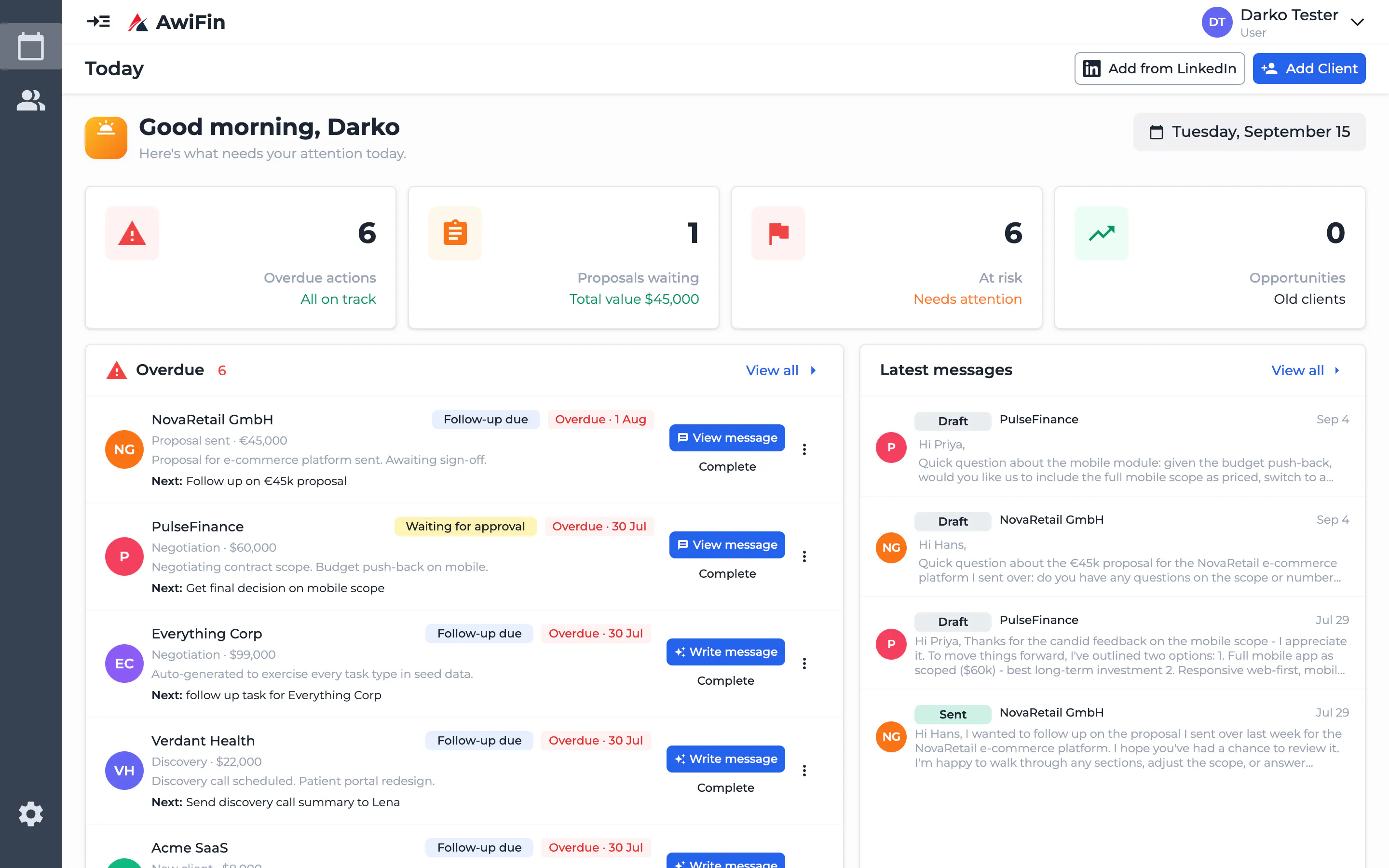Open the At risk summary card
Screen dimensions: 1389x868
887,258
